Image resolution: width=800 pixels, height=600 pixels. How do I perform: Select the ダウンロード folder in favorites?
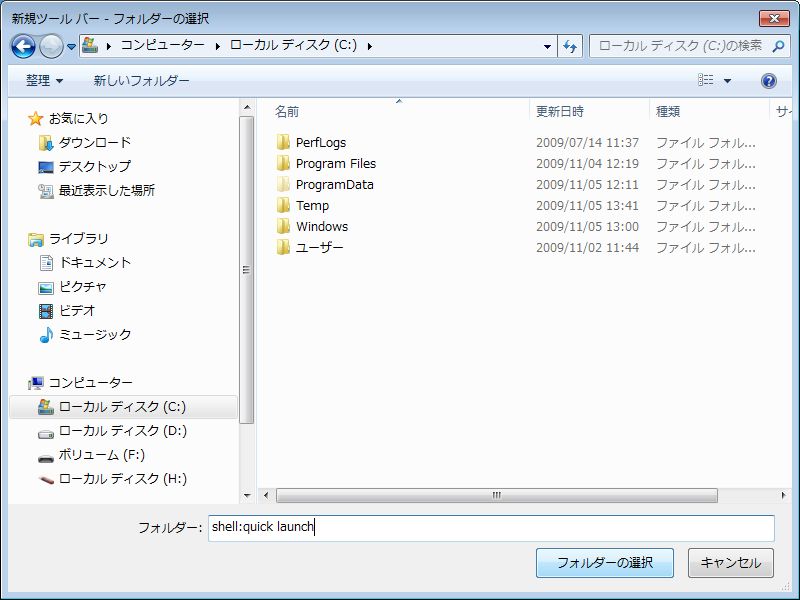pyautogui.click(x=94, y=143)
